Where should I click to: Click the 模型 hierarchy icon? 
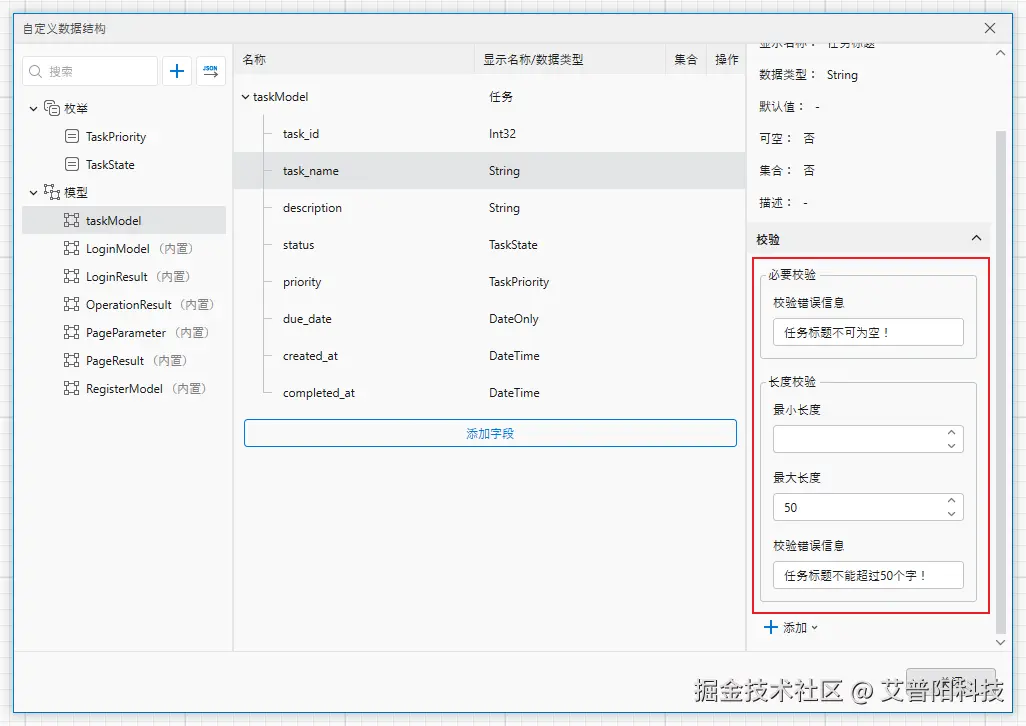click(52, 192)
